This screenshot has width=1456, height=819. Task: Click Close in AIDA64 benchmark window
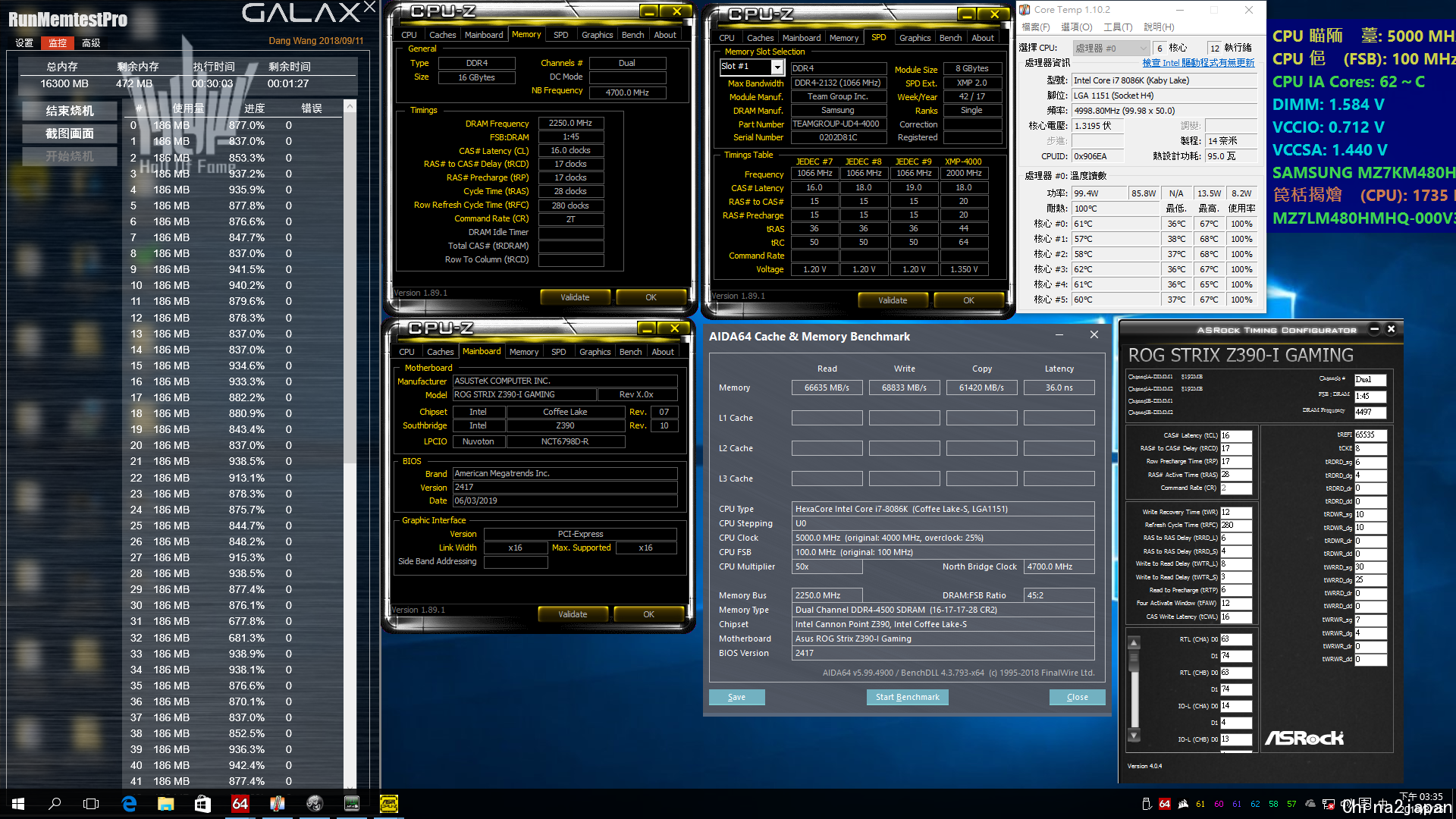1077,697
